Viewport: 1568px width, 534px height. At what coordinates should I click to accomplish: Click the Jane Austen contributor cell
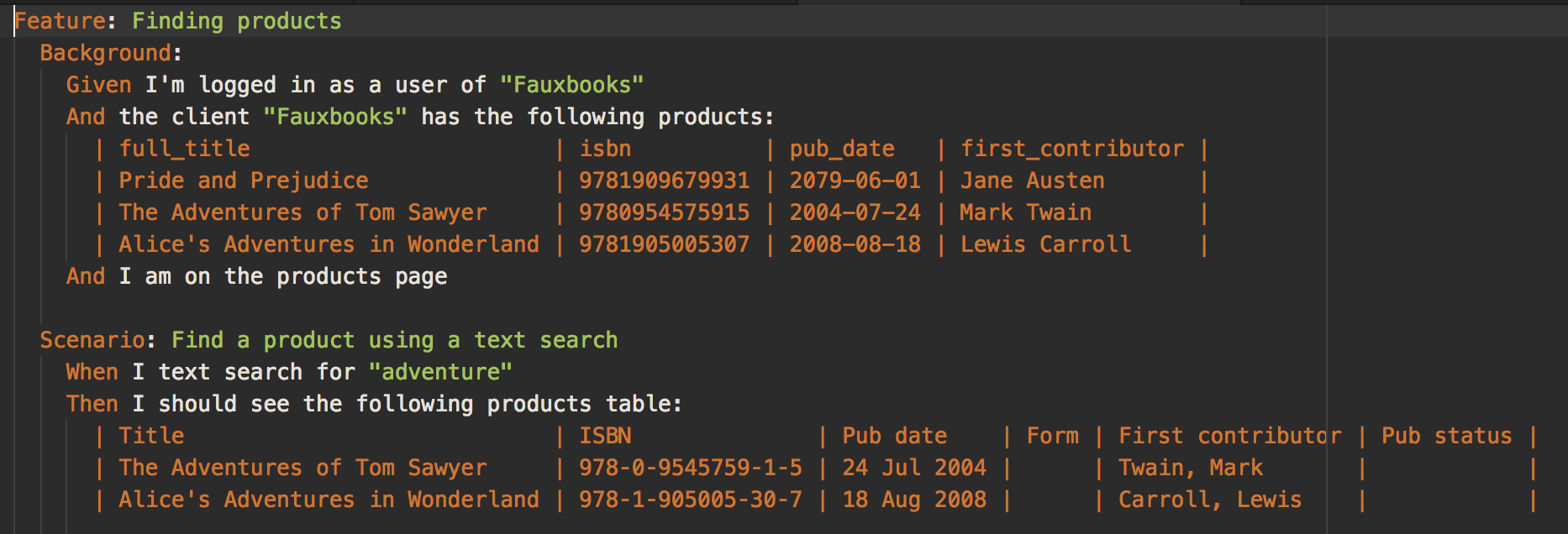tap(1032, 181)
